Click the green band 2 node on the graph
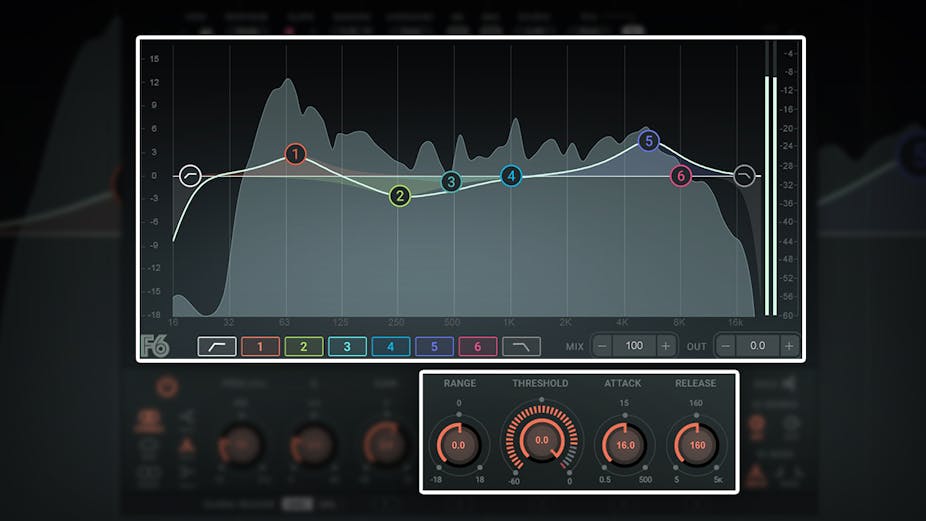926x521 pixels. tap(400, 196)
